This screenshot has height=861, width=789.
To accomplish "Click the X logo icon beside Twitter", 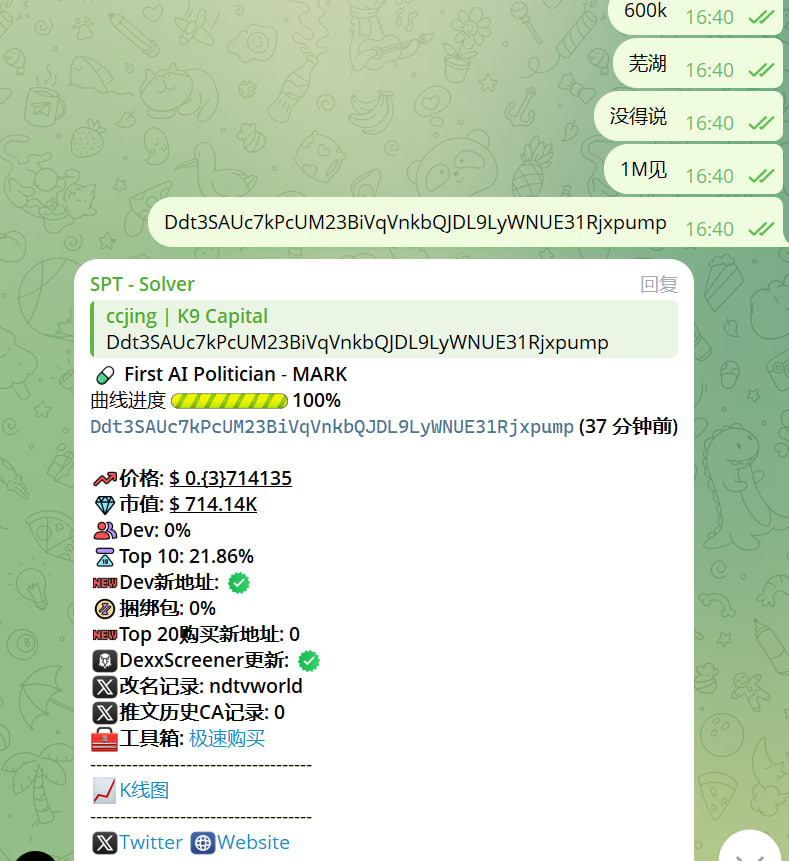I will [x=104, y=843].
